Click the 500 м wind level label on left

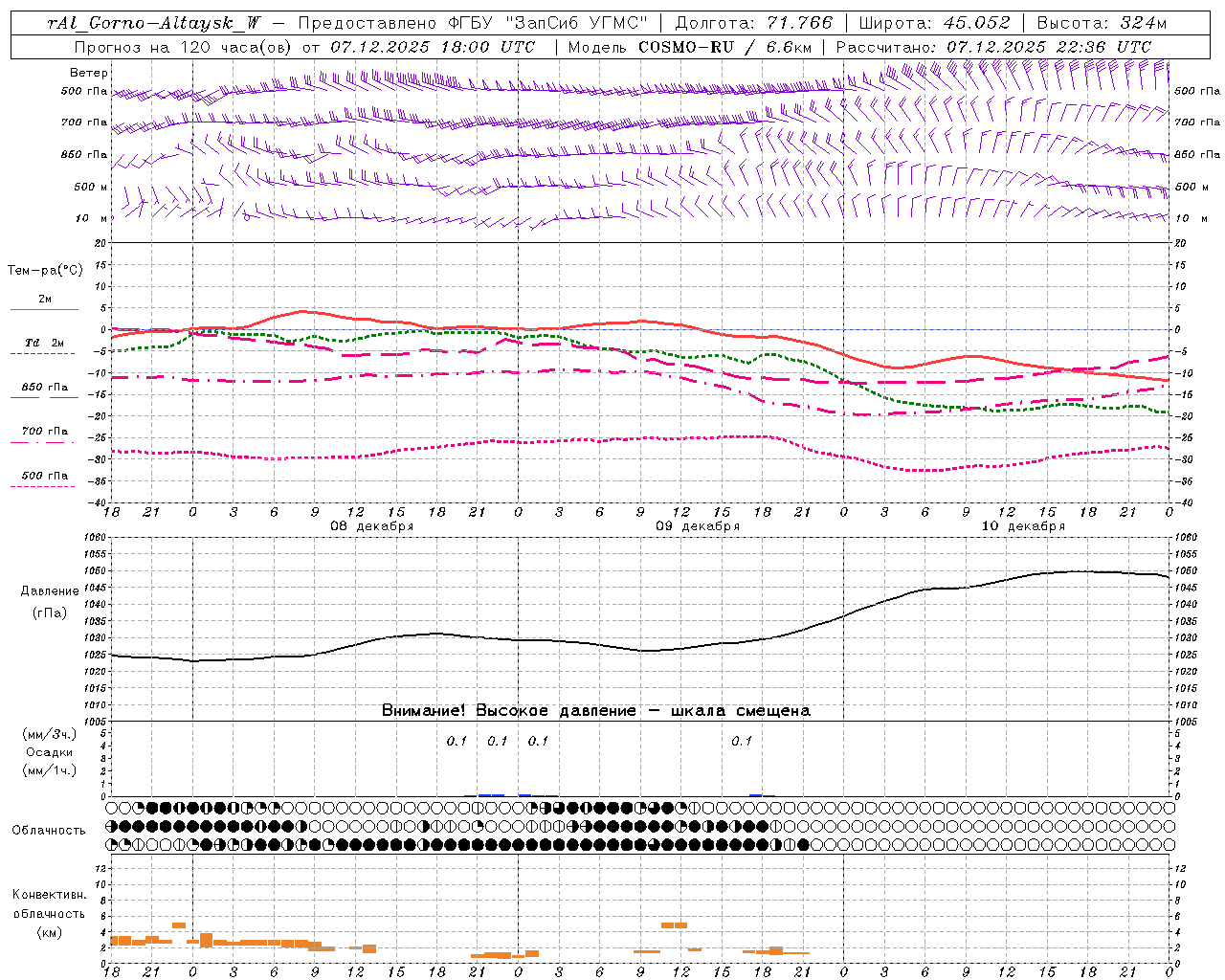tap(91, 187)
